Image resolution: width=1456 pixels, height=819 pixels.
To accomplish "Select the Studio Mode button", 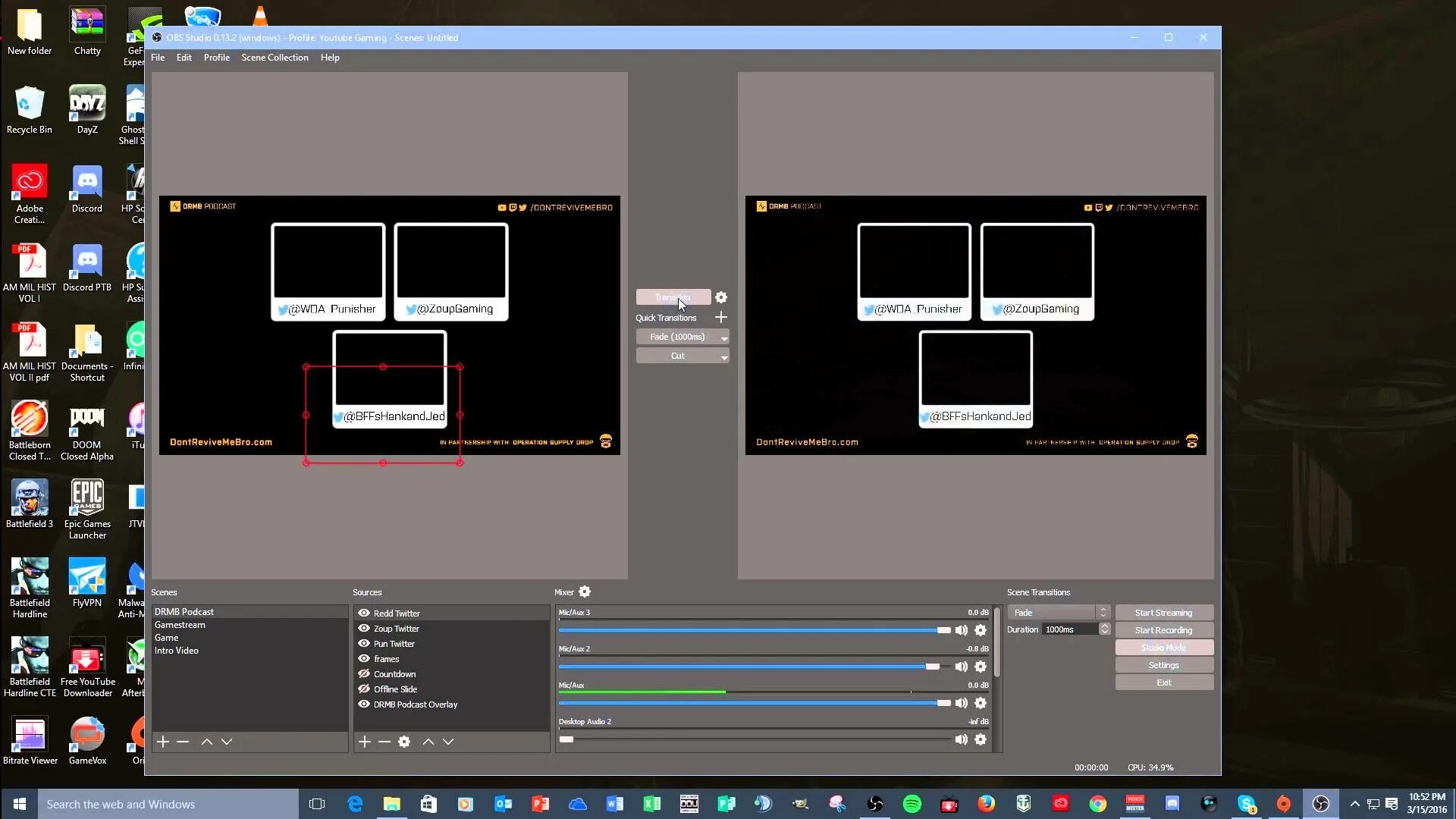I will pos(1163,647).
